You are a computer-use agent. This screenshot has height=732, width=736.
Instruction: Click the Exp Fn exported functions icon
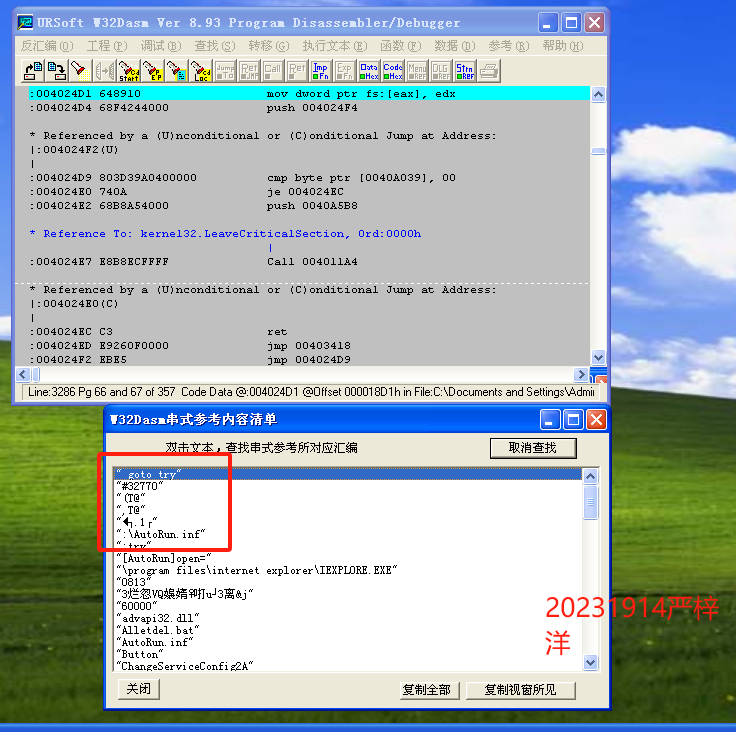tap(345, 71)
